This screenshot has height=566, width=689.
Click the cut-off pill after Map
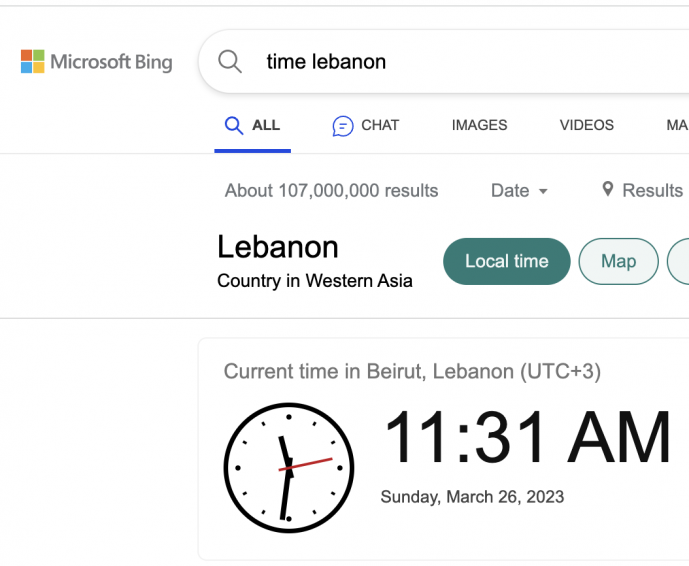point(678,261)
